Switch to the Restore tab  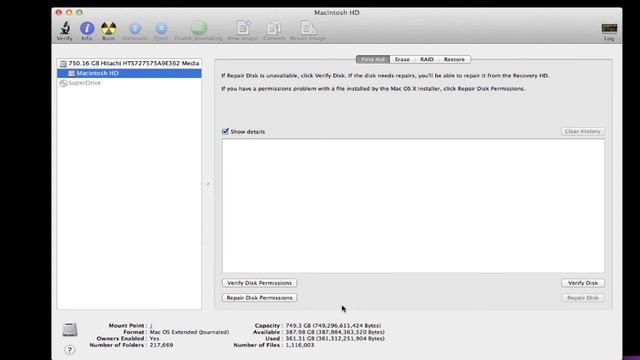454,60
